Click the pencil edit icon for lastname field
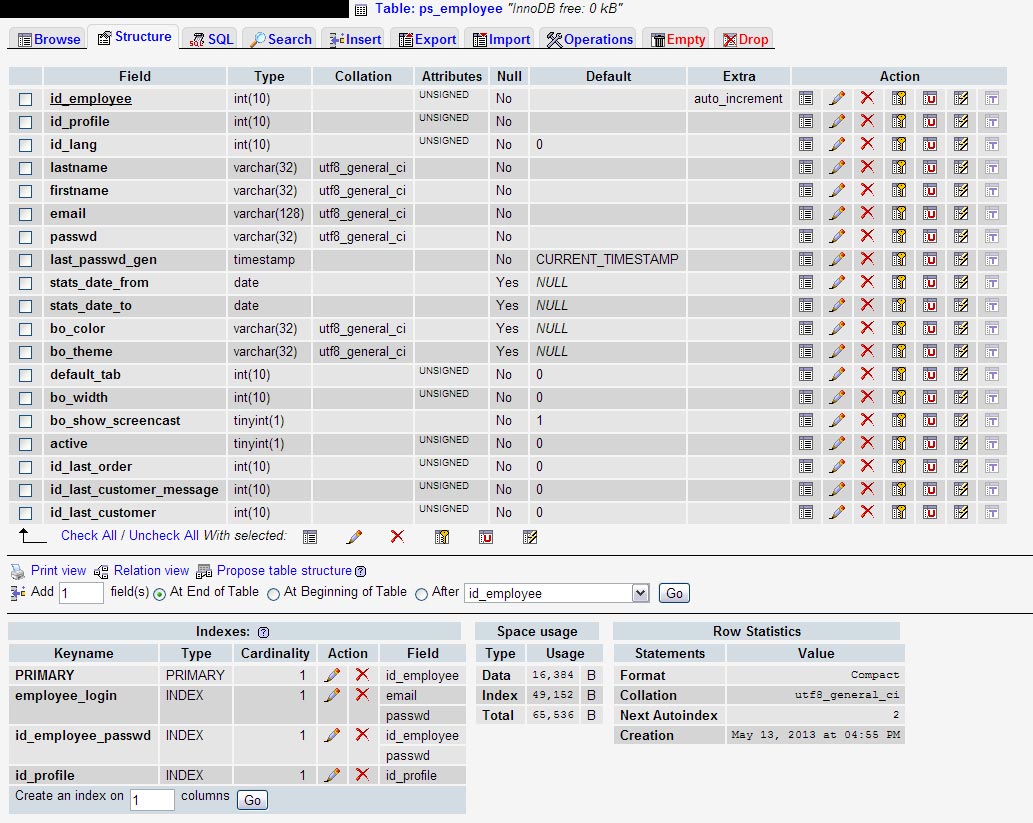 pos(837,167)
